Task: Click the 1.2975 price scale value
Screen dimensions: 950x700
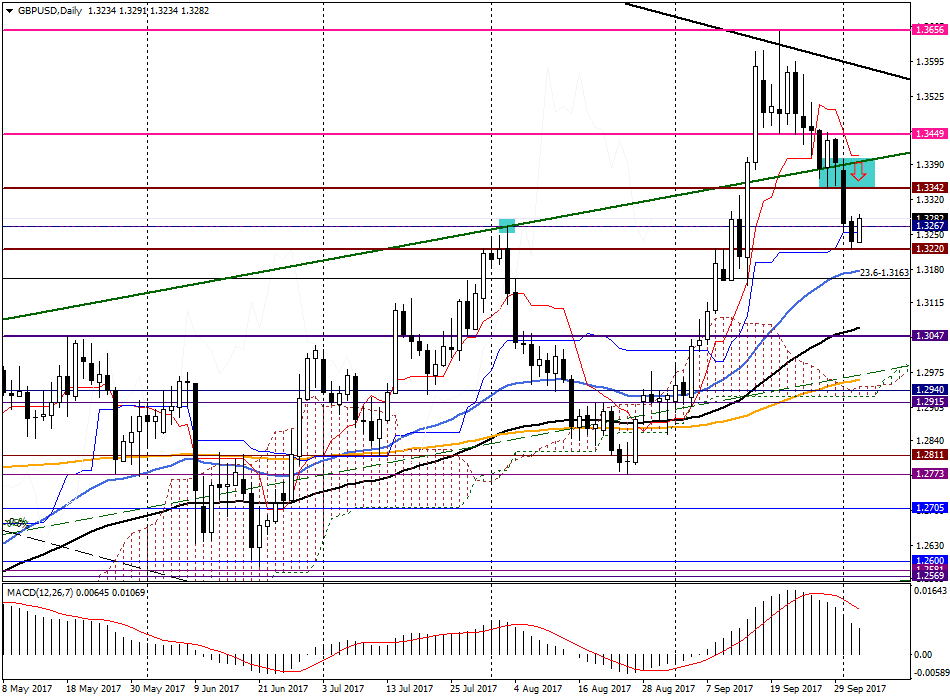Action: coord(929,373)
